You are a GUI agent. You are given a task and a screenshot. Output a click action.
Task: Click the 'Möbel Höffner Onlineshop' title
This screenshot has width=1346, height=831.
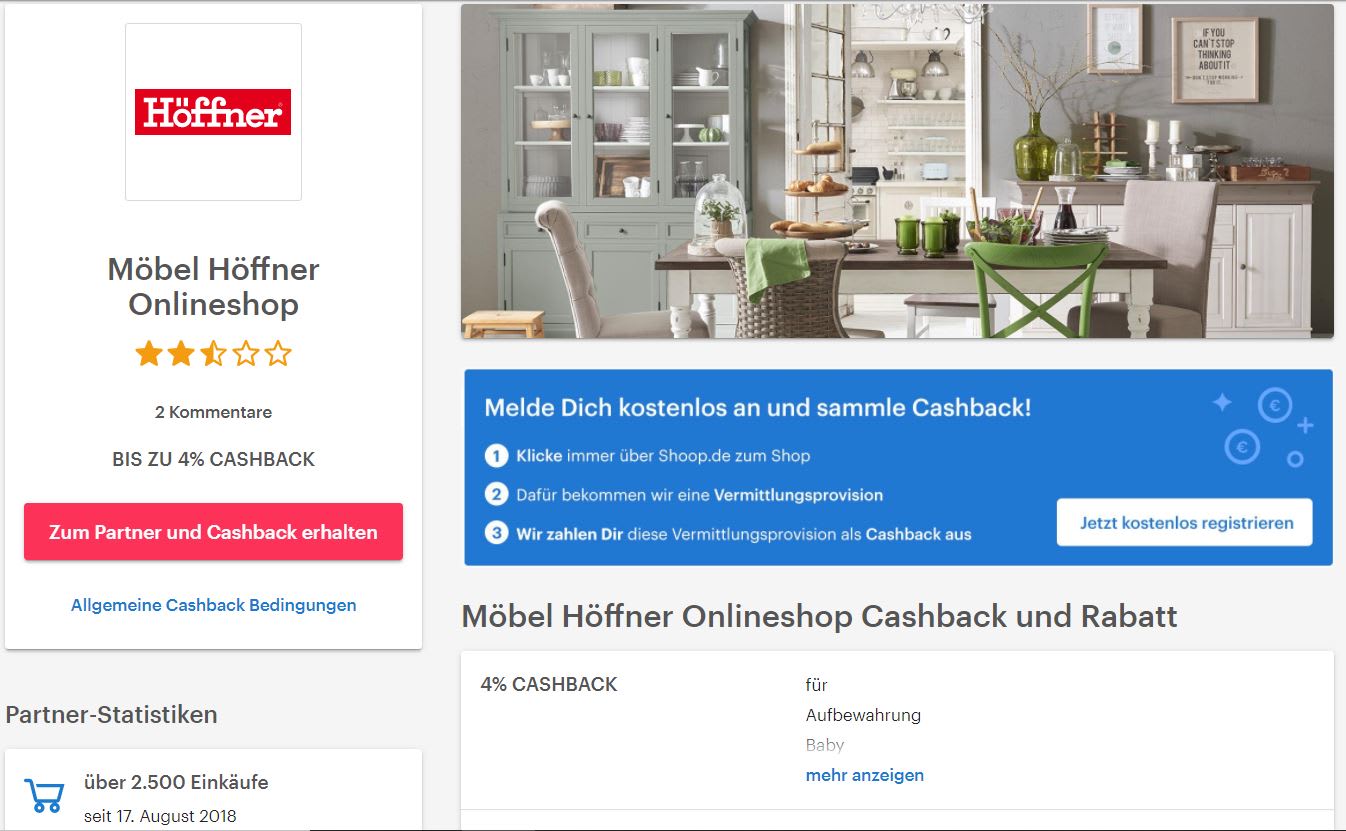tap(213, 286)
